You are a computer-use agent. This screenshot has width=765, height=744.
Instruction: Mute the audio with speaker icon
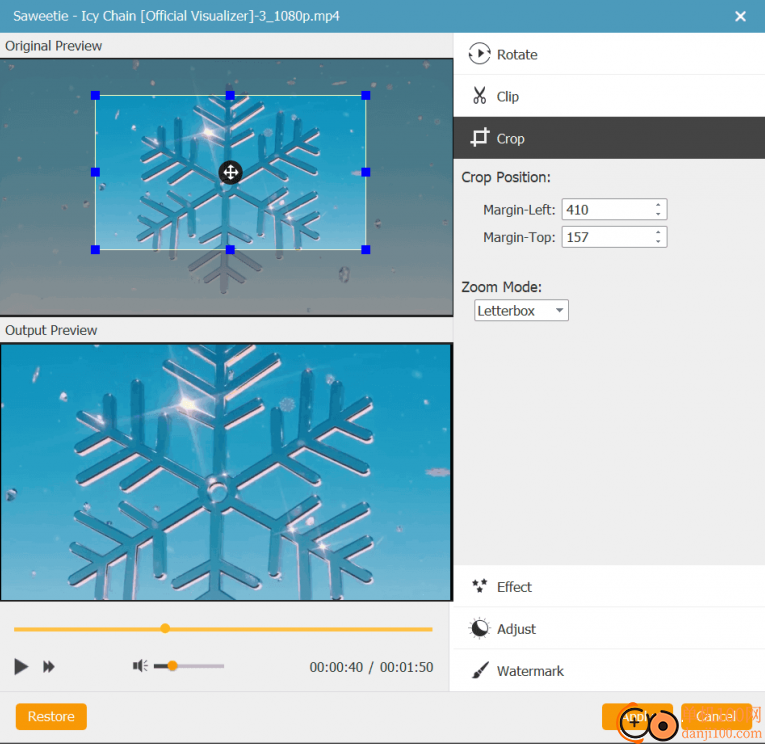[140, 666]
